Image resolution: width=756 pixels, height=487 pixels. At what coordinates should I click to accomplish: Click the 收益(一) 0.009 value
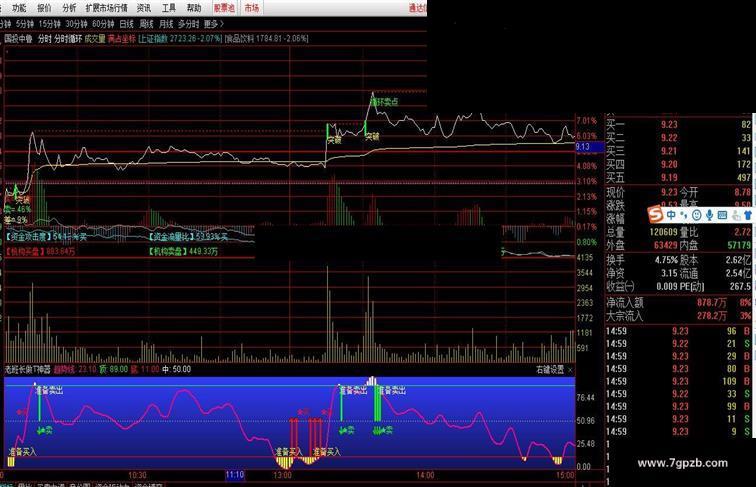(667, 286)
